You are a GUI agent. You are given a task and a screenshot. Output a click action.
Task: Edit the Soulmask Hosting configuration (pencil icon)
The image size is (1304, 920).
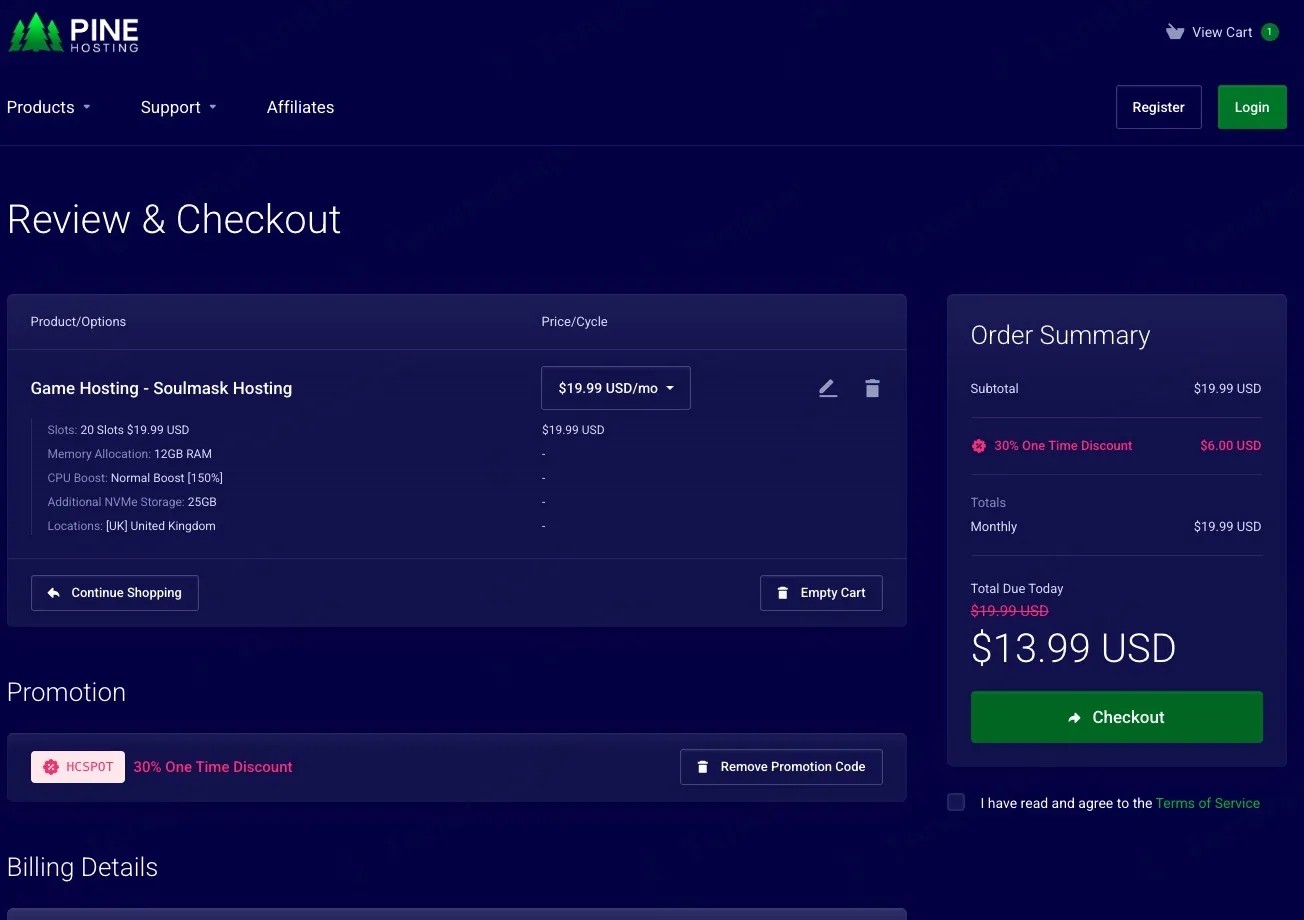tap(828, 388)
